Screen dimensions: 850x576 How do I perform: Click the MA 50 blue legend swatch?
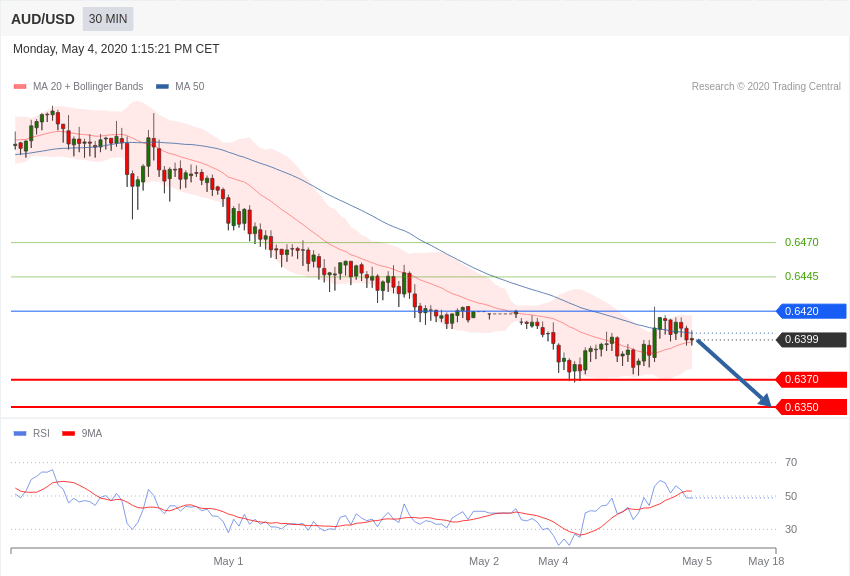pyautogui.click(x=163, y=86)
